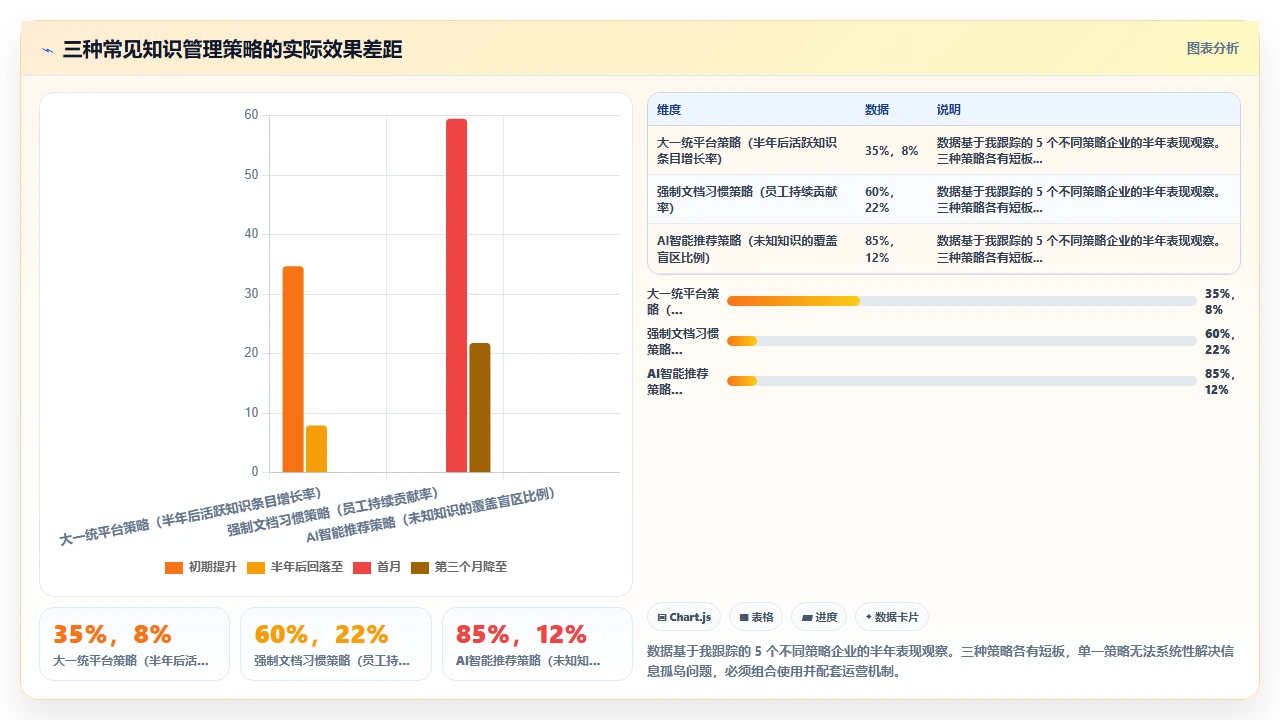Select the 进度 tag button
Image resolution: width=1280 pixels, height=720 pixels.
(819, 617)
